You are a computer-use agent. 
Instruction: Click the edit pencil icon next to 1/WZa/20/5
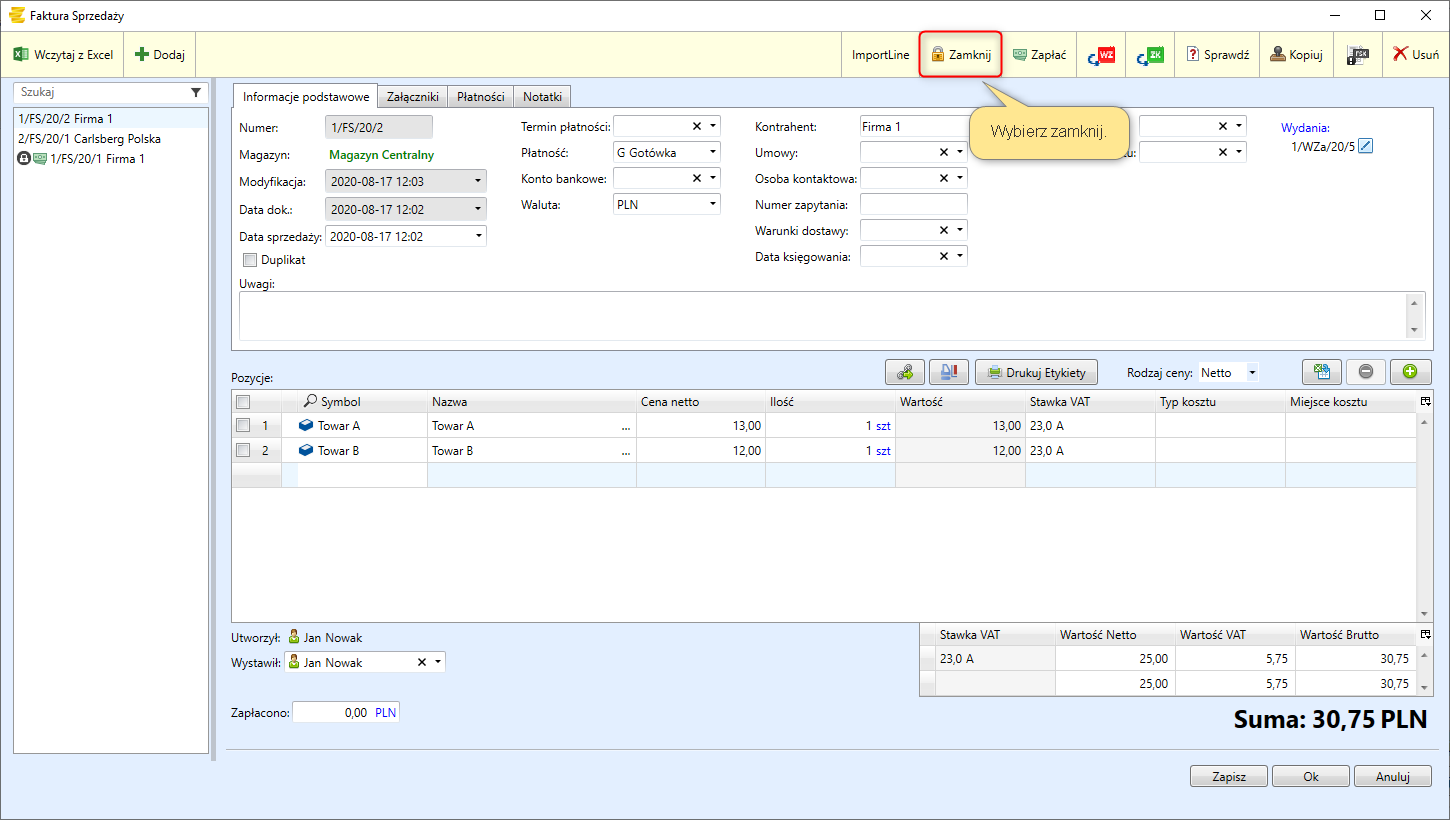click(x=1366, y=146)
